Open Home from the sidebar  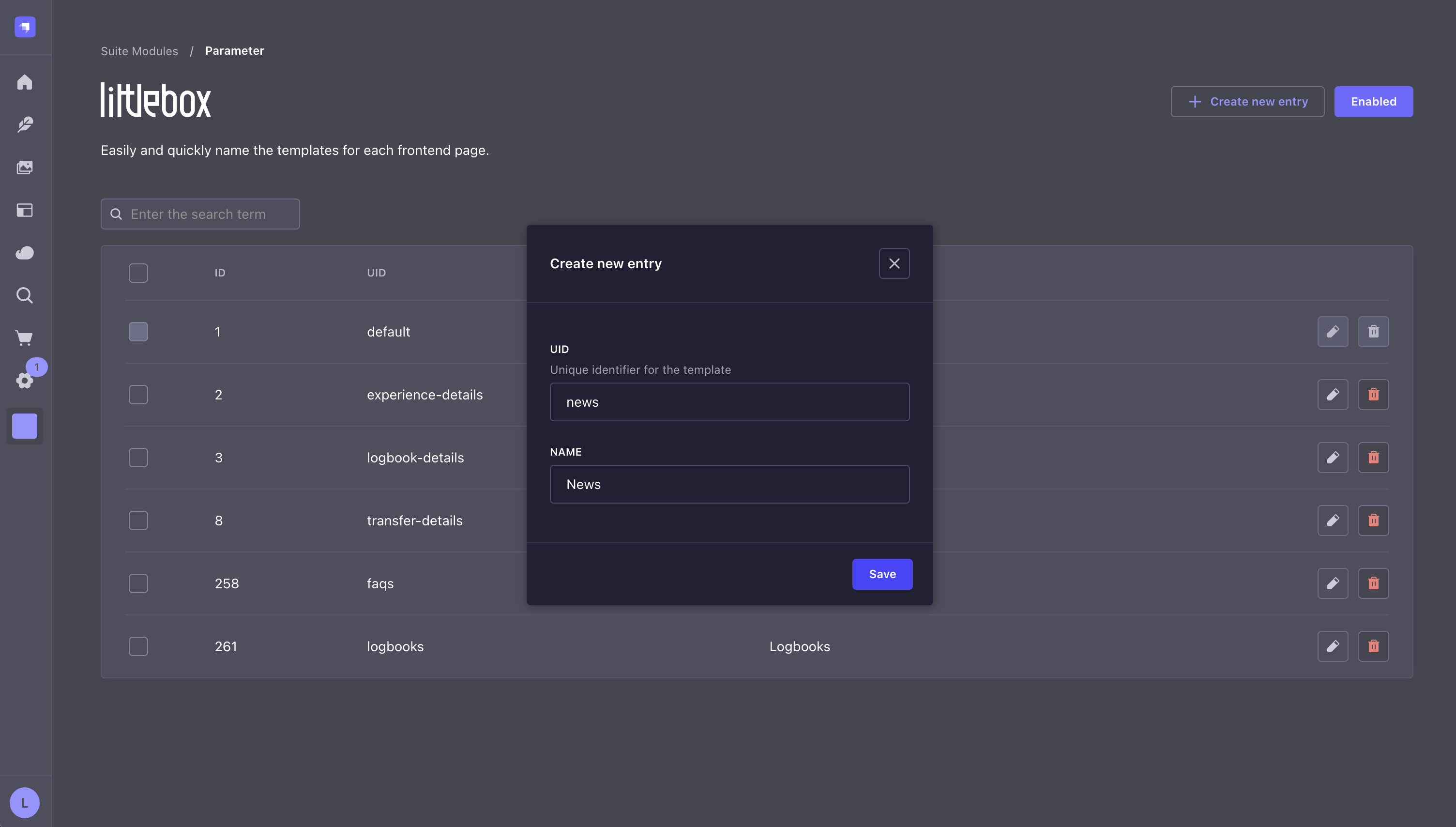coord(24,82)
